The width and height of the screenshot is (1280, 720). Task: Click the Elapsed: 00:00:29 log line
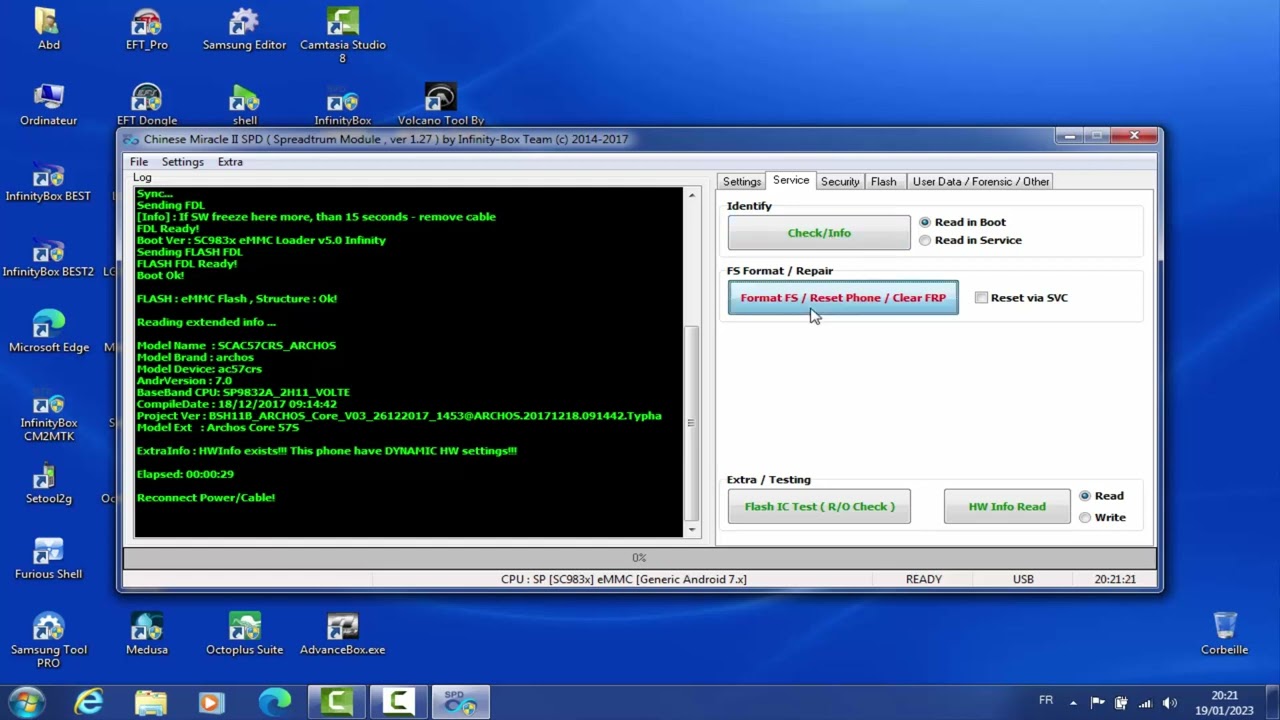(185, 474)
